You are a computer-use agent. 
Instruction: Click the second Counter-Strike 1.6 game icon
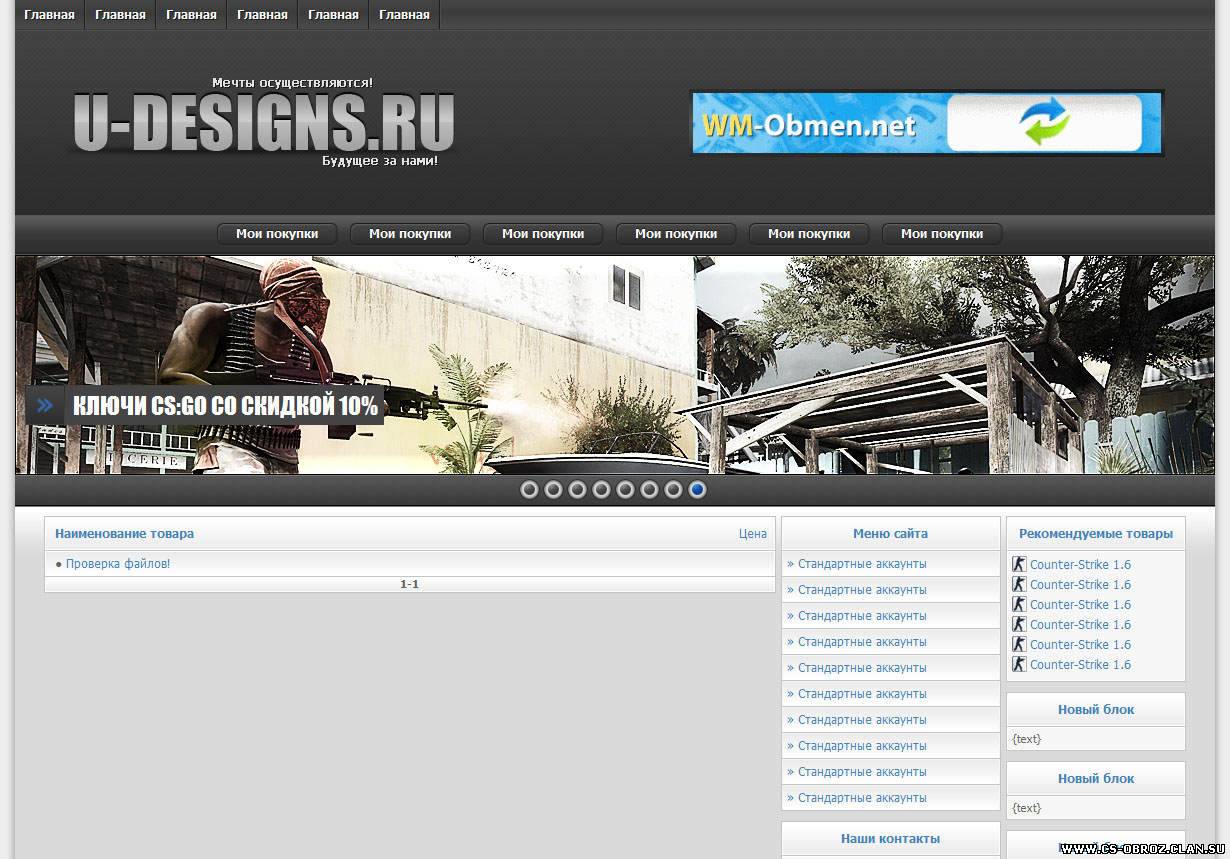coord(1019,584)
